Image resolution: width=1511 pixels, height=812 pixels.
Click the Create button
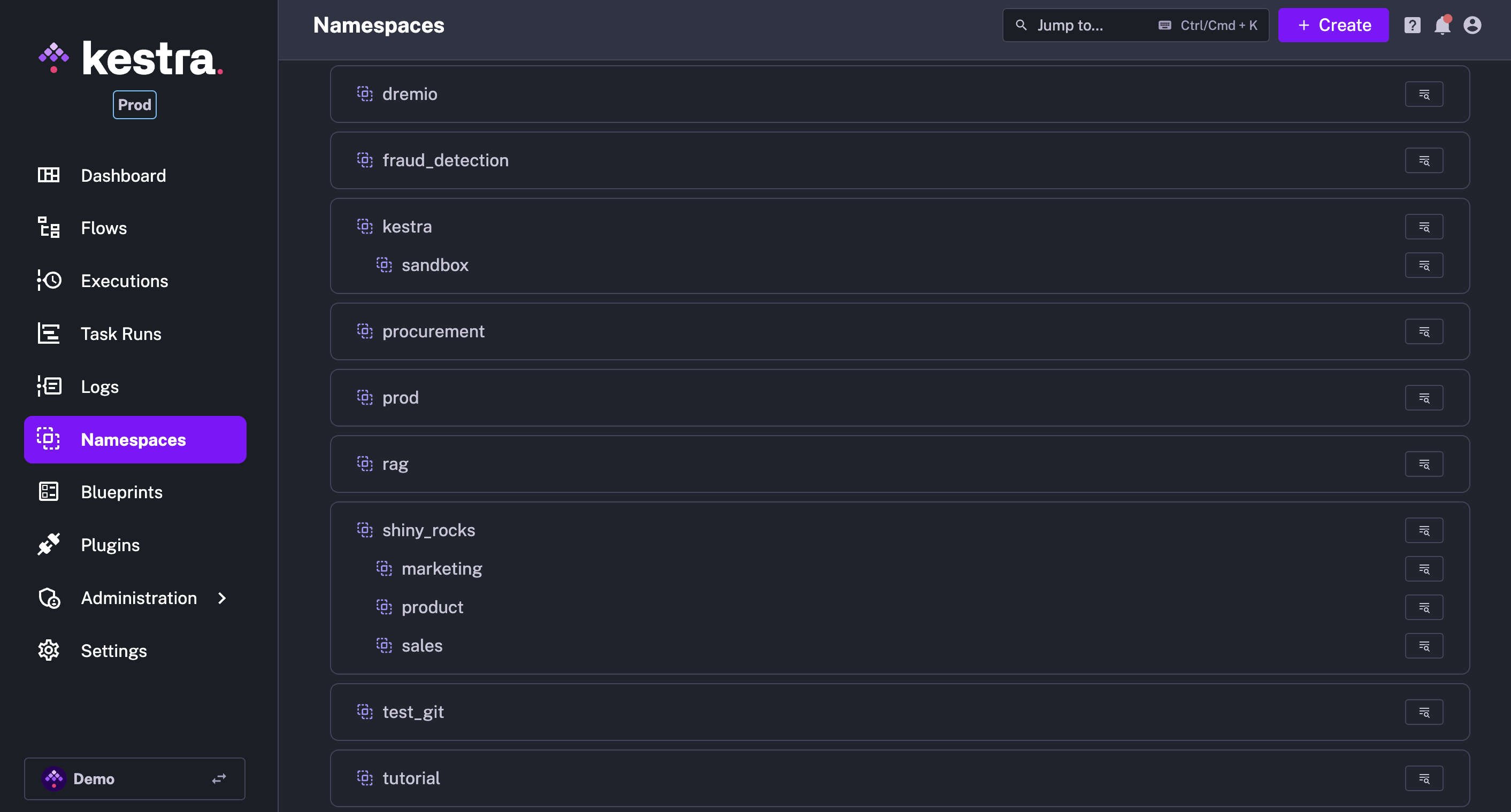point(1333,25)
